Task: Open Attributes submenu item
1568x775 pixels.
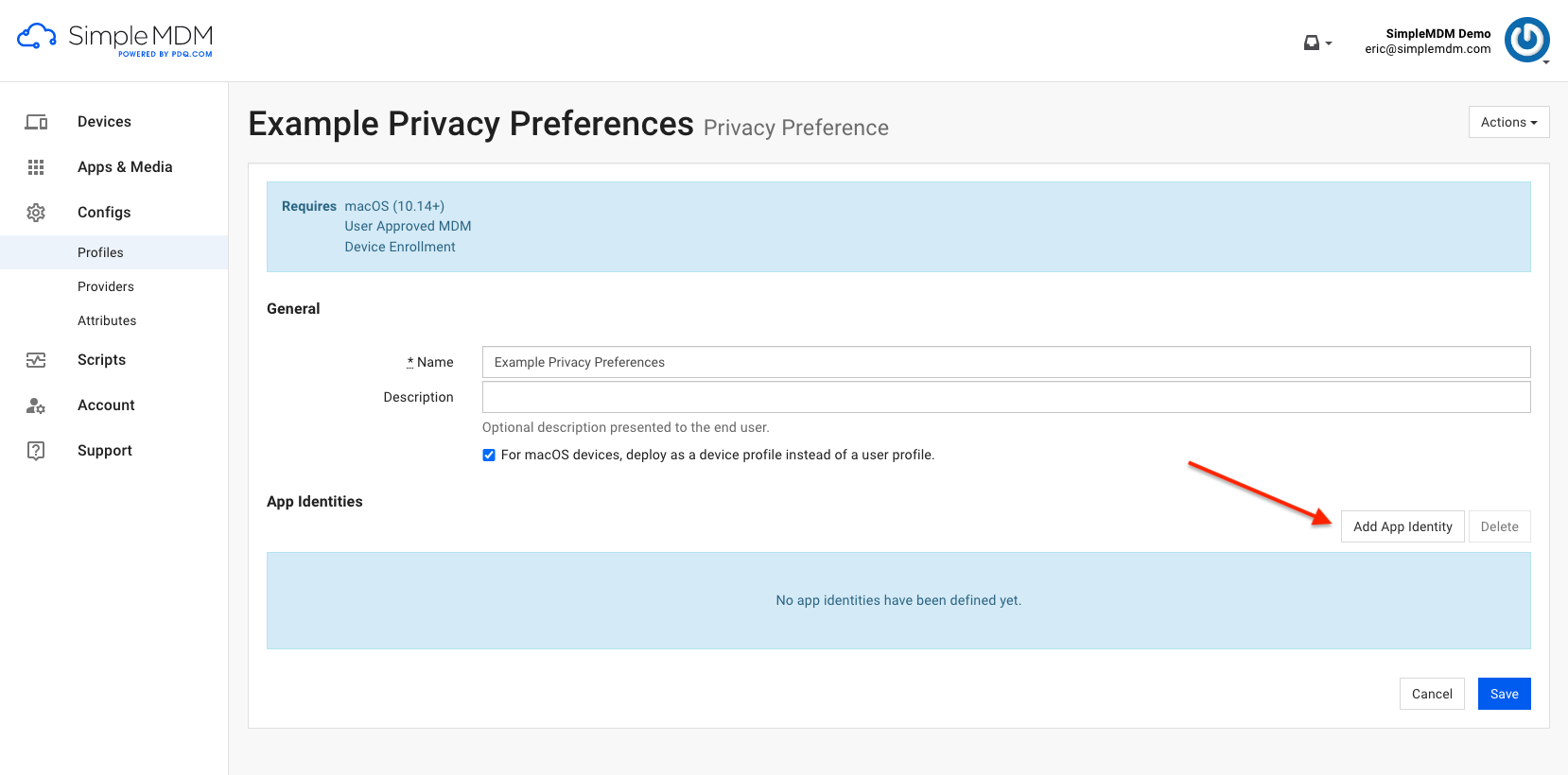Action: (107, 320)
